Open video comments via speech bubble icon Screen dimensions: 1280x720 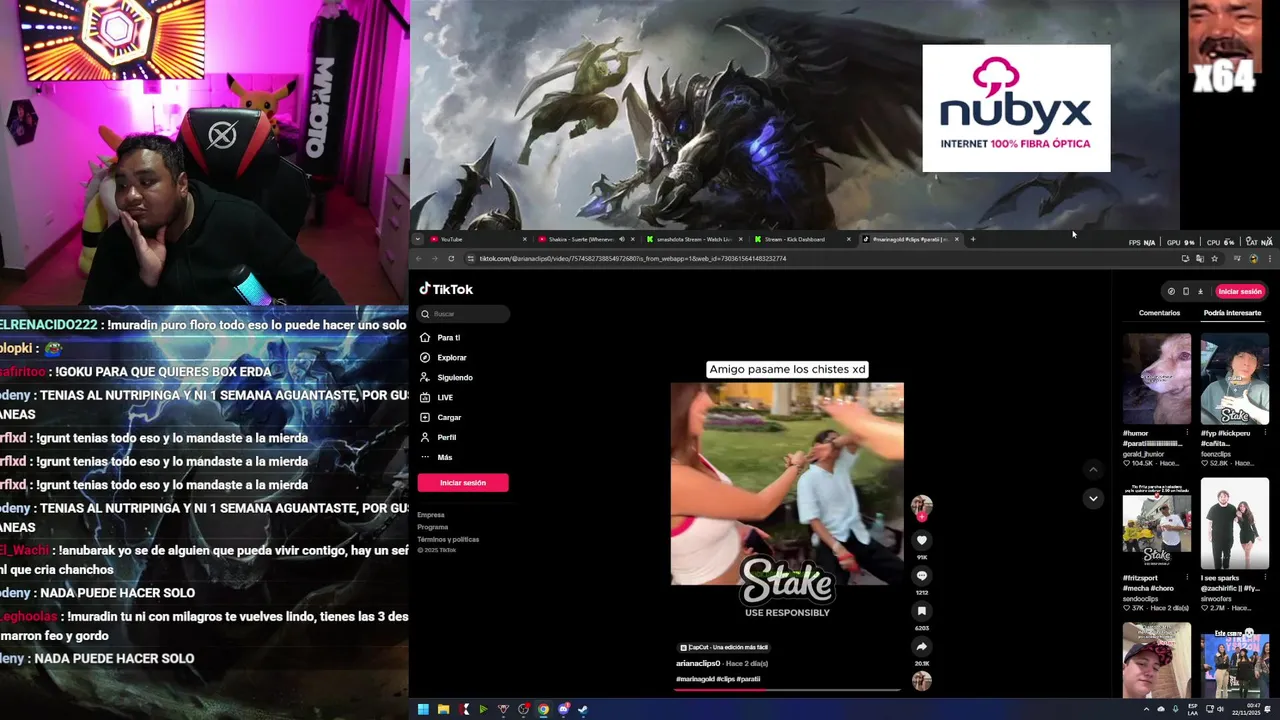click(x=922, y=576)
